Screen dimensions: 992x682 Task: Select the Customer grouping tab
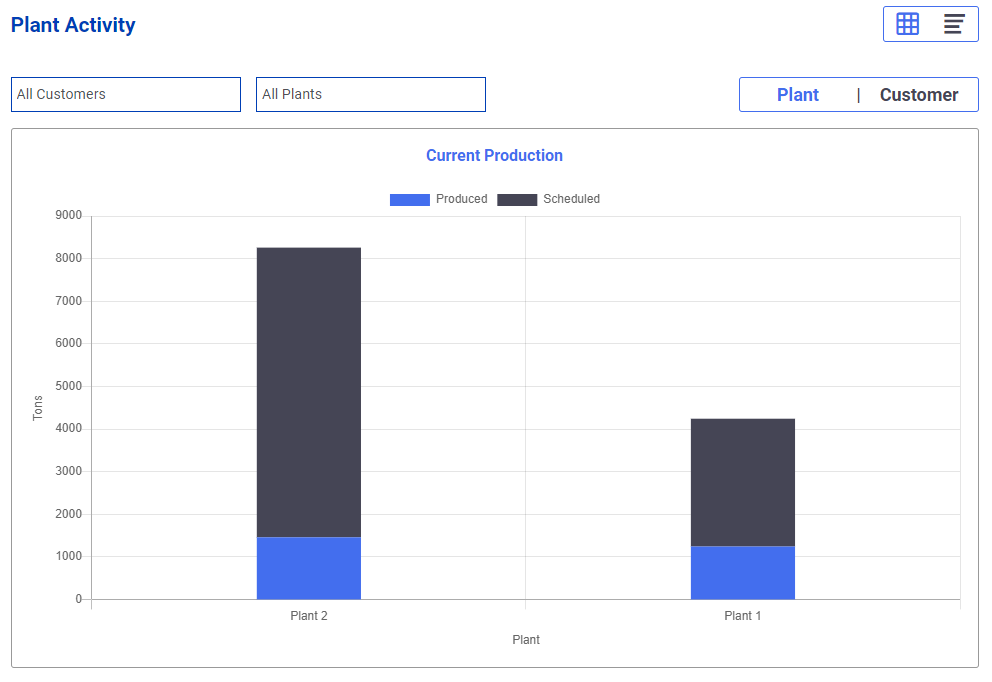tap(919, 95)
